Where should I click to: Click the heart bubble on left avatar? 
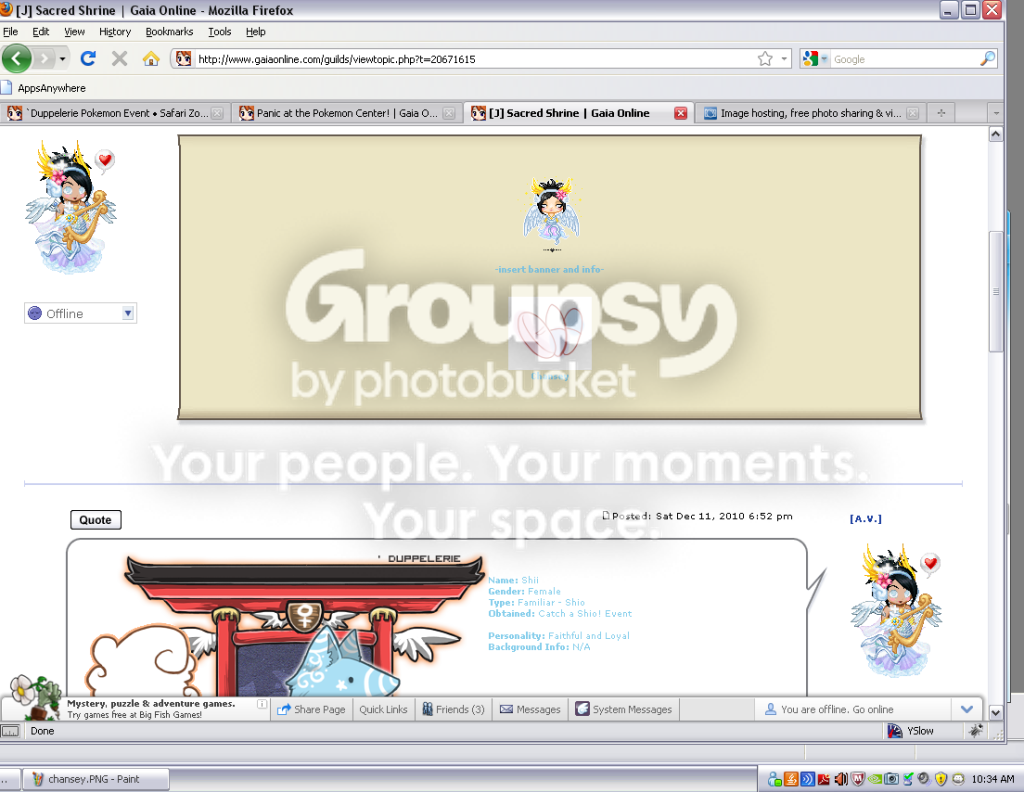tap(104, 160)
